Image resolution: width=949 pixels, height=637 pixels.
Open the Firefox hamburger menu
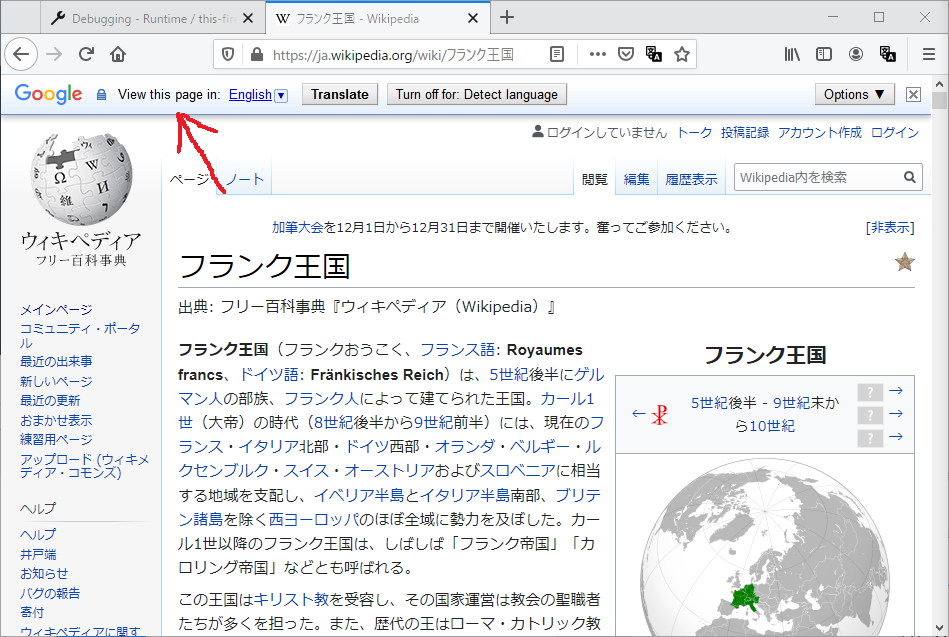click(928, 55)
